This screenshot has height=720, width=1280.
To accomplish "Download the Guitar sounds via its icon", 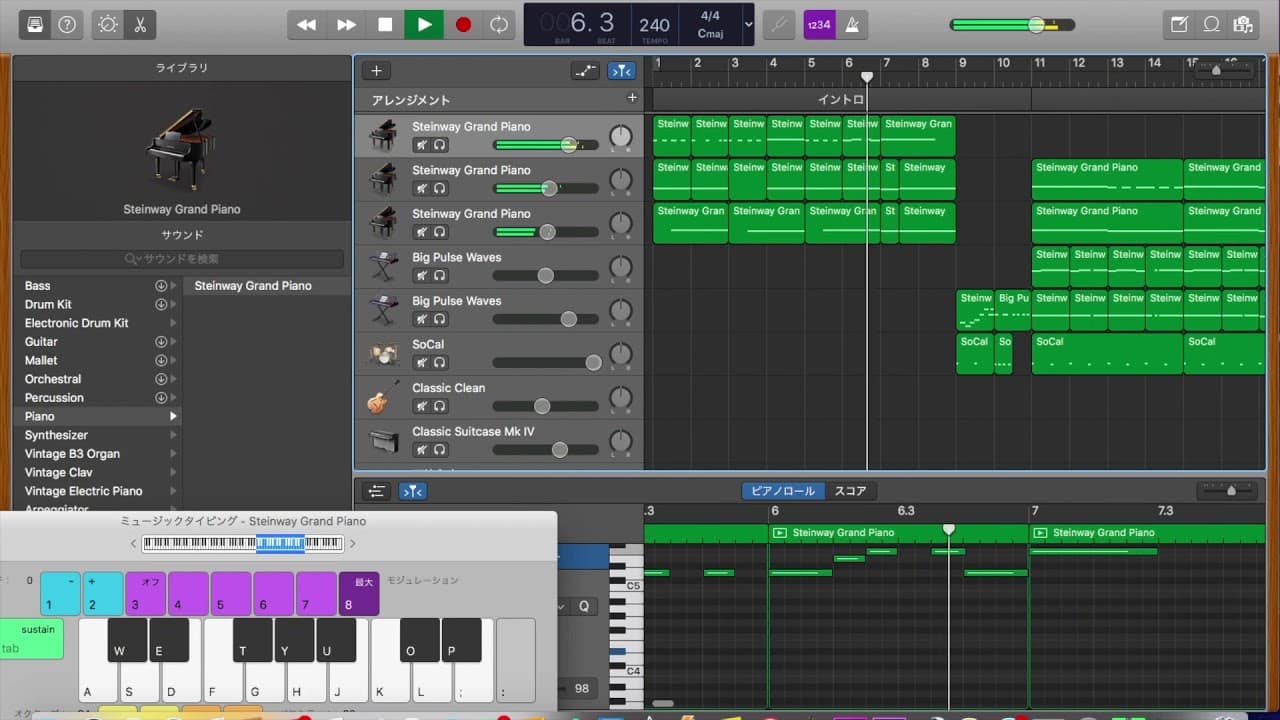I will (161, 342).
